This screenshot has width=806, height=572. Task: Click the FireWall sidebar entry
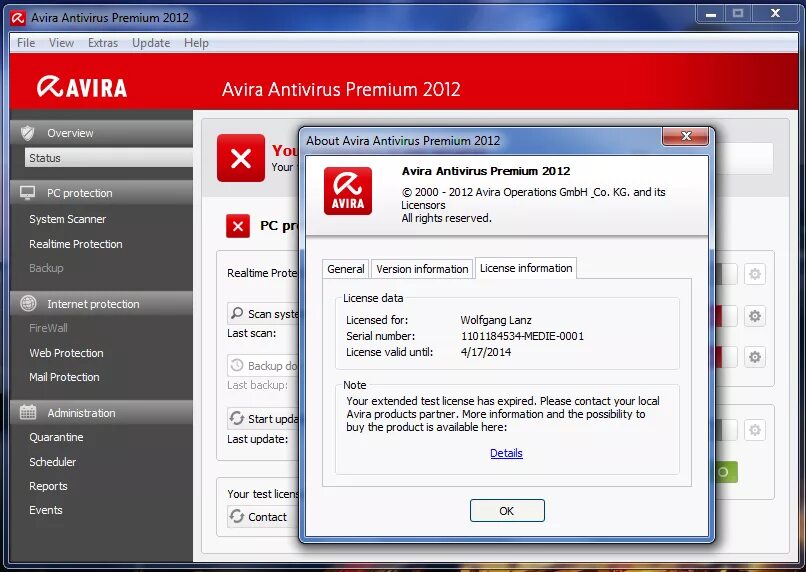tap(48, 328)
